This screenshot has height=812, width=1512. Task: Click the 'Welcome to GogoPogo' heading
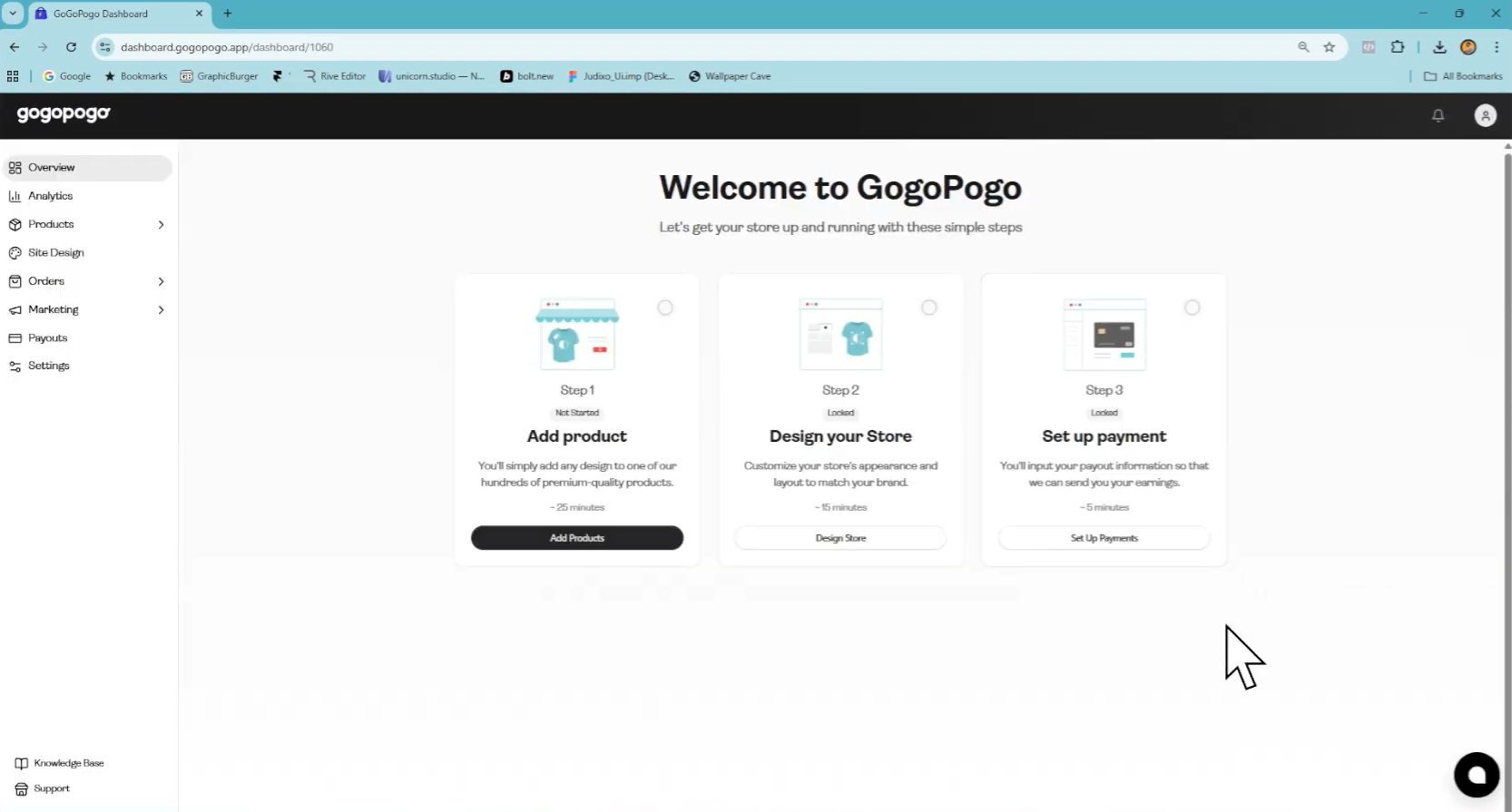[840, 188]
